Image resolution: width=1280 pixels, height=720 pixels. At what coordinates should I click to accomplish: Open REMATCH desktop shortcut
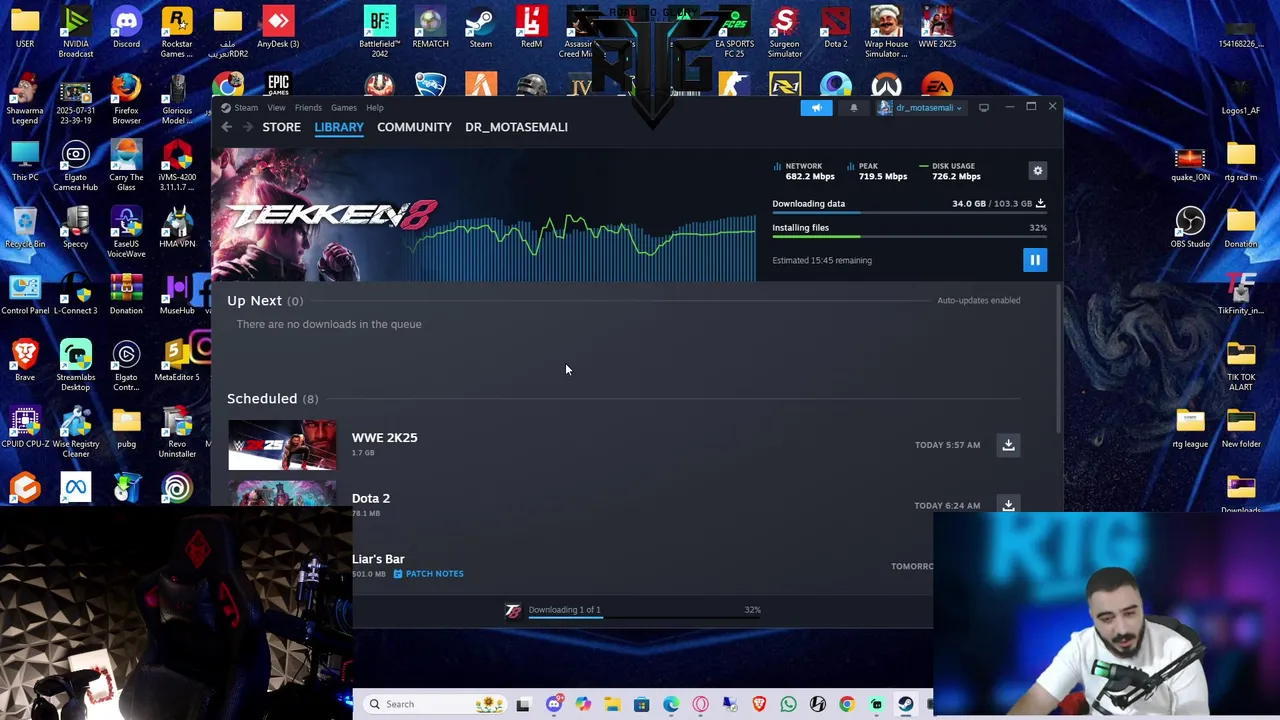click(430, 28)
